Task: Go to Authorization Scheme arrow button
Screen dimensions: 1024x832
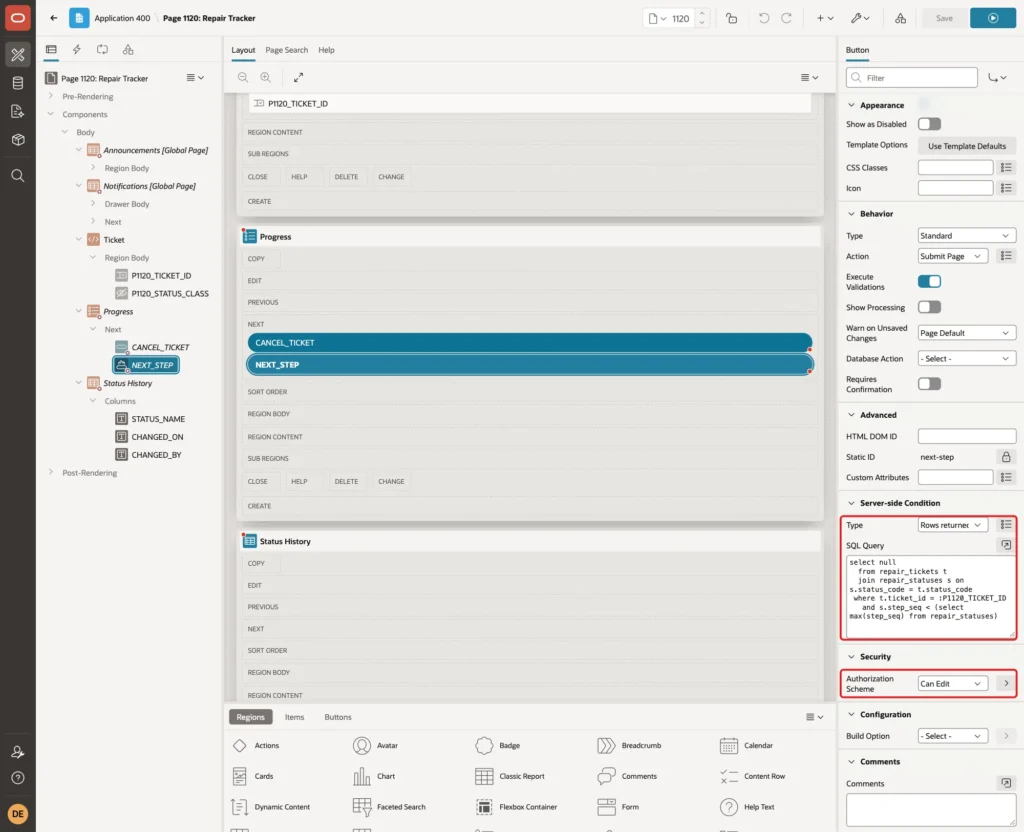Action: tap(1006, 684)
